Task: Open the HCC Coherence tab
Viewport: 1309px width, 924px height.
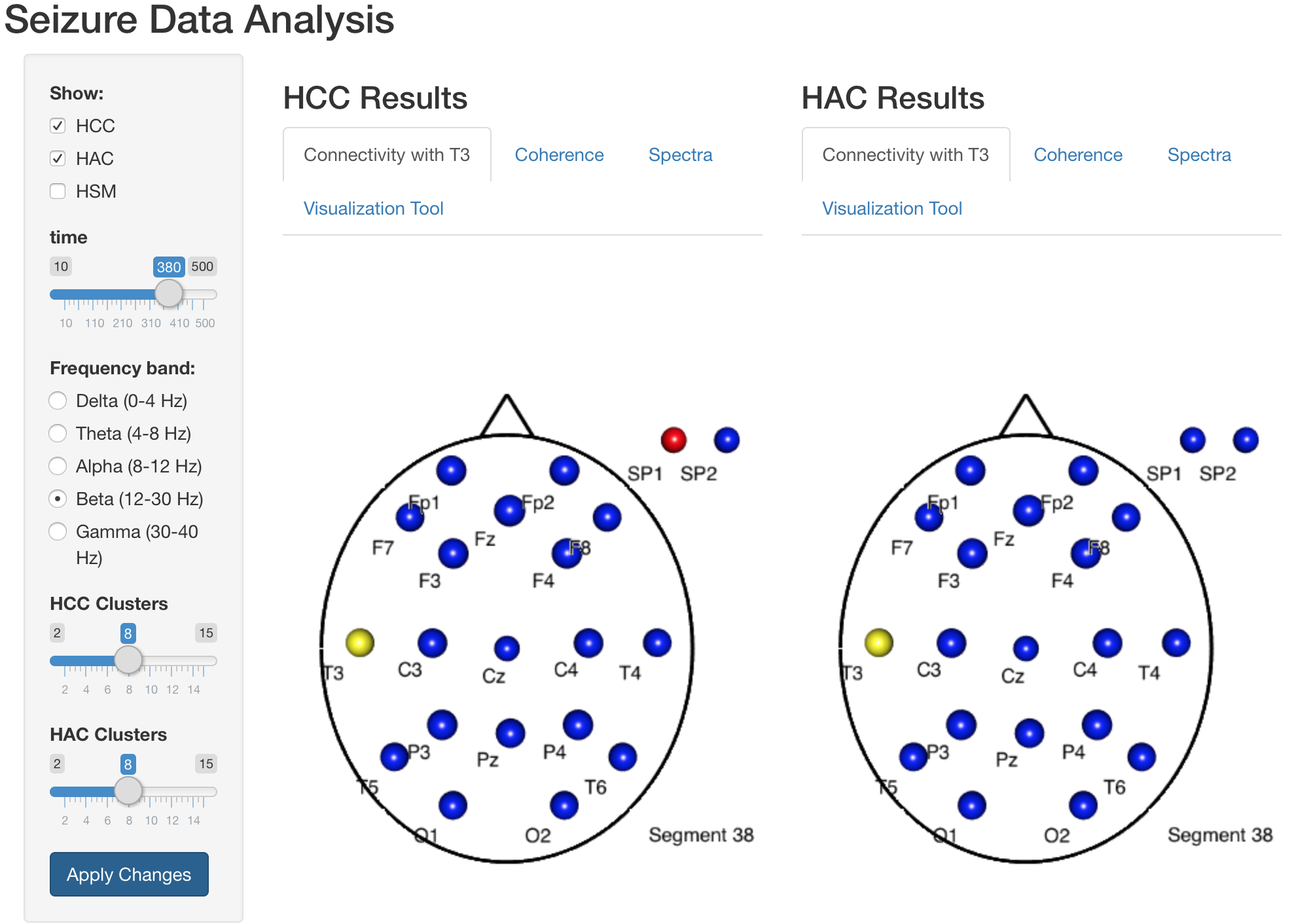Action: (x=559, y=155)
